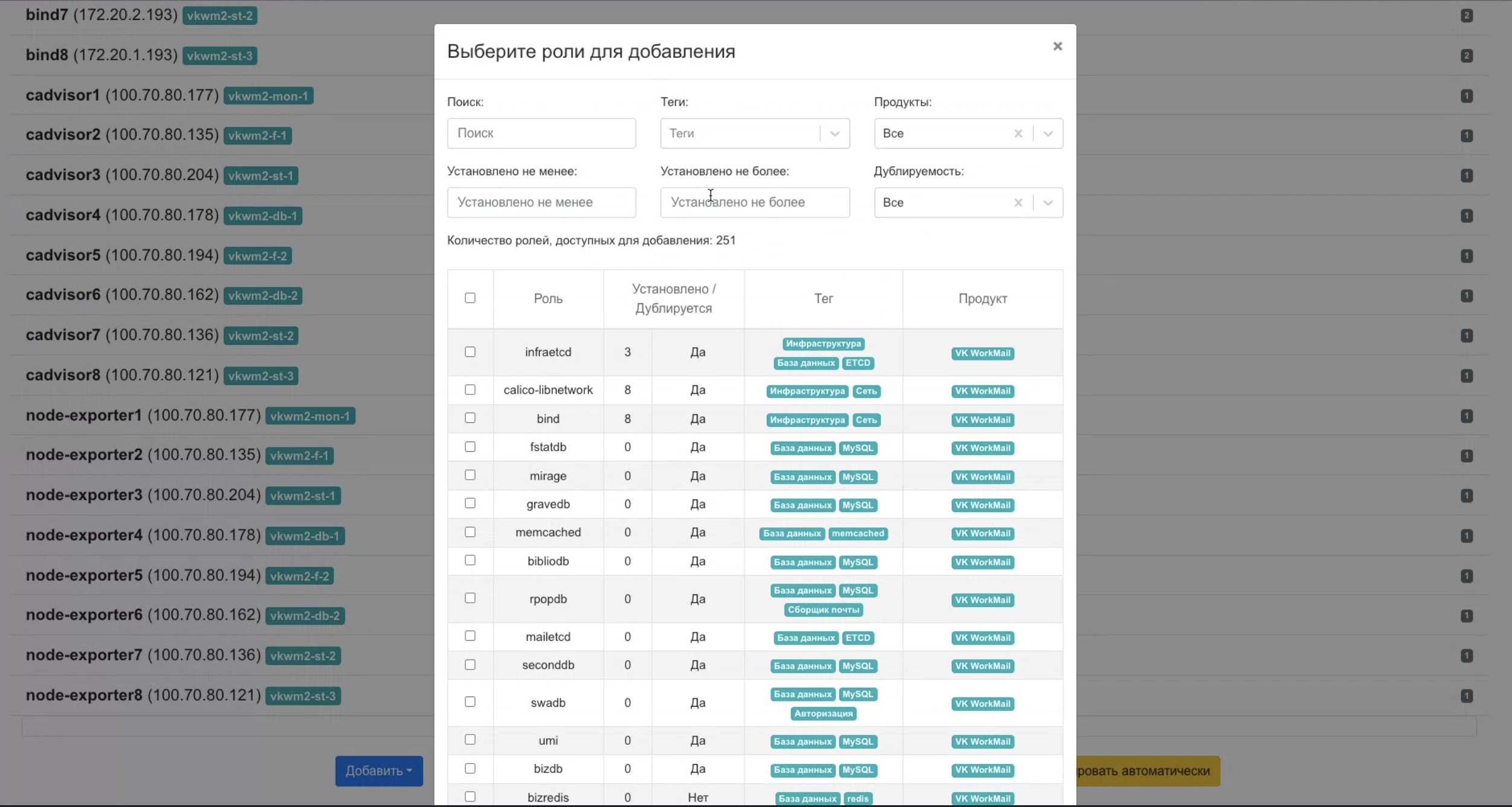
Task: Click the Роль column header
Action: tap(548, 298)
